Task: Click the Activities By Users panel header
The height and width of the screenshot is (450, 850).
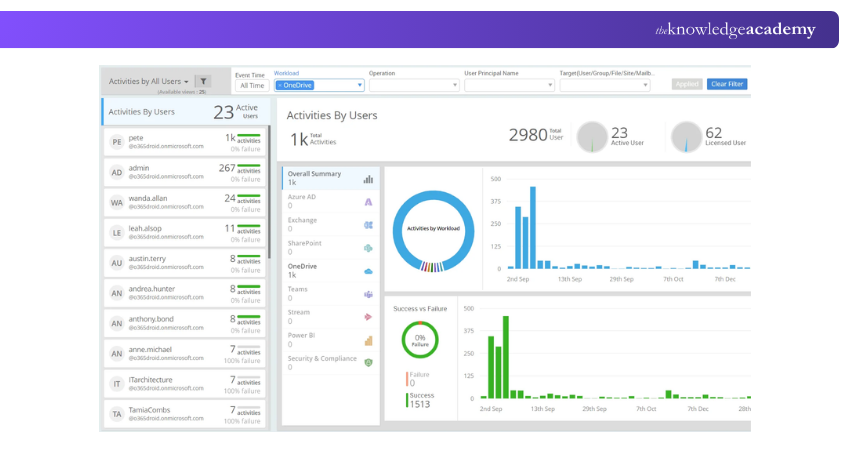Action: pos(184,112)
